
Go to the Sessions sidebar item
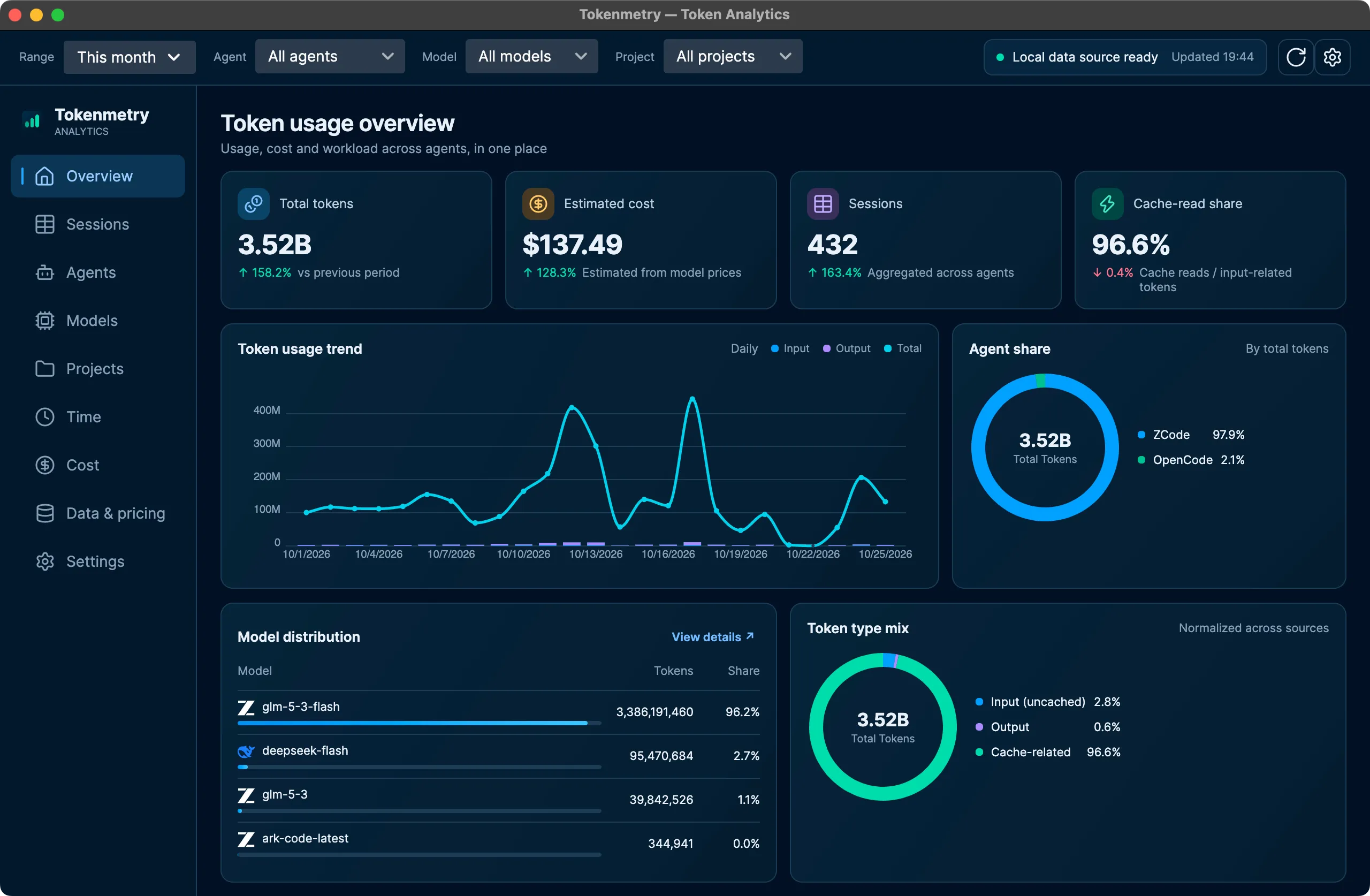(x=98, y=225)
